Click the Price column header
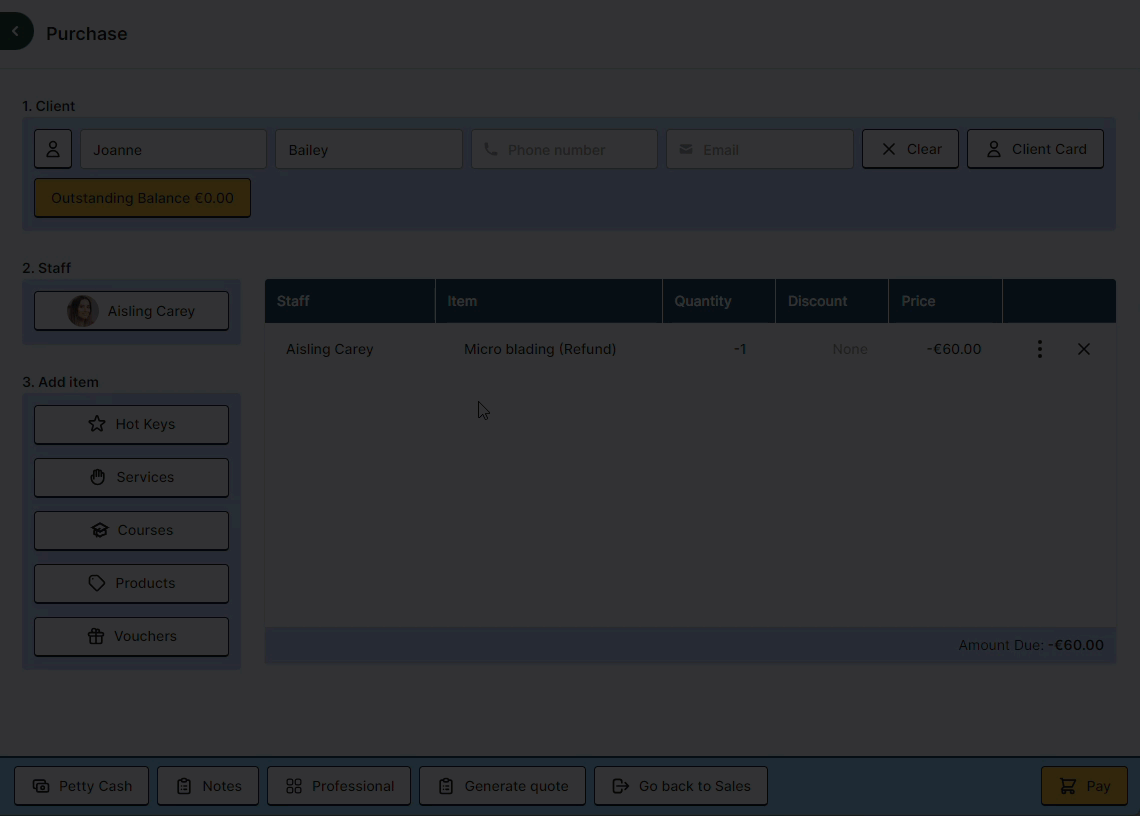 click(945, 301)
